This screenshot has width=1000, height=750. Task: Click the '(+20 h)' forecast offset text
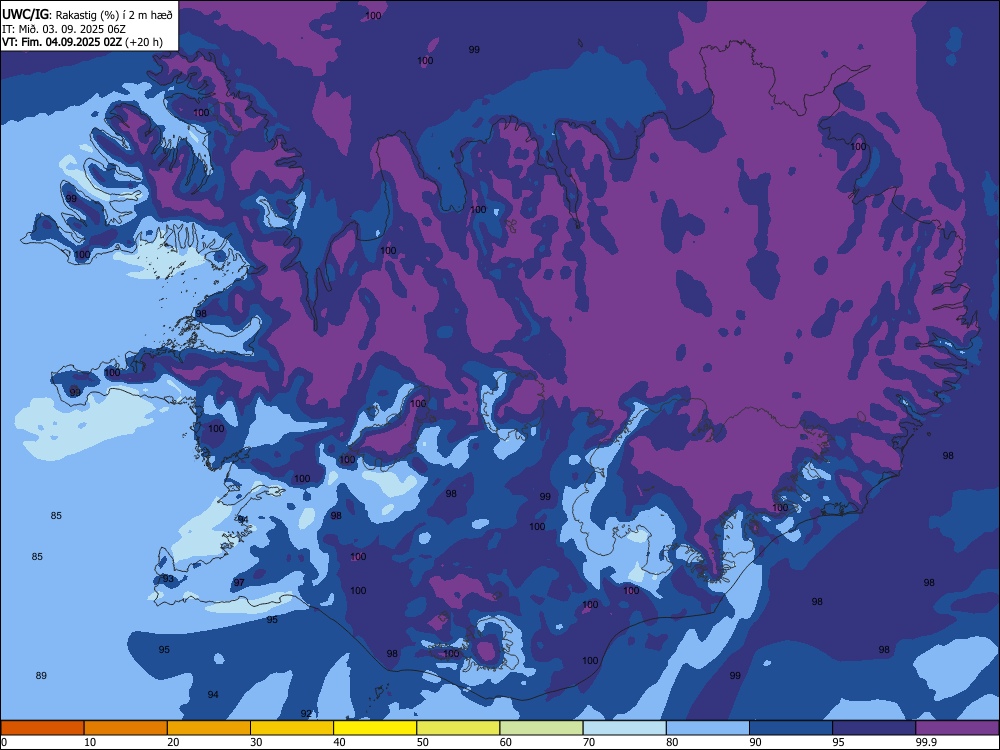pos(144,42)
